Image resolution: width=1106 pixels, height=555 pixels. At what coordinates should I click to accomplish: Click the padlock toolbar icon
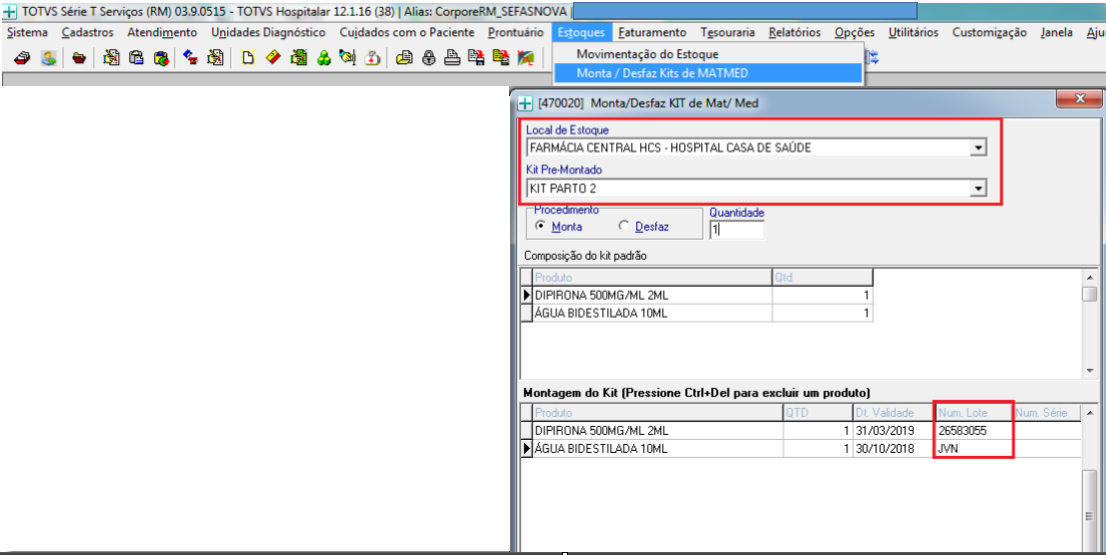point(429,58)
